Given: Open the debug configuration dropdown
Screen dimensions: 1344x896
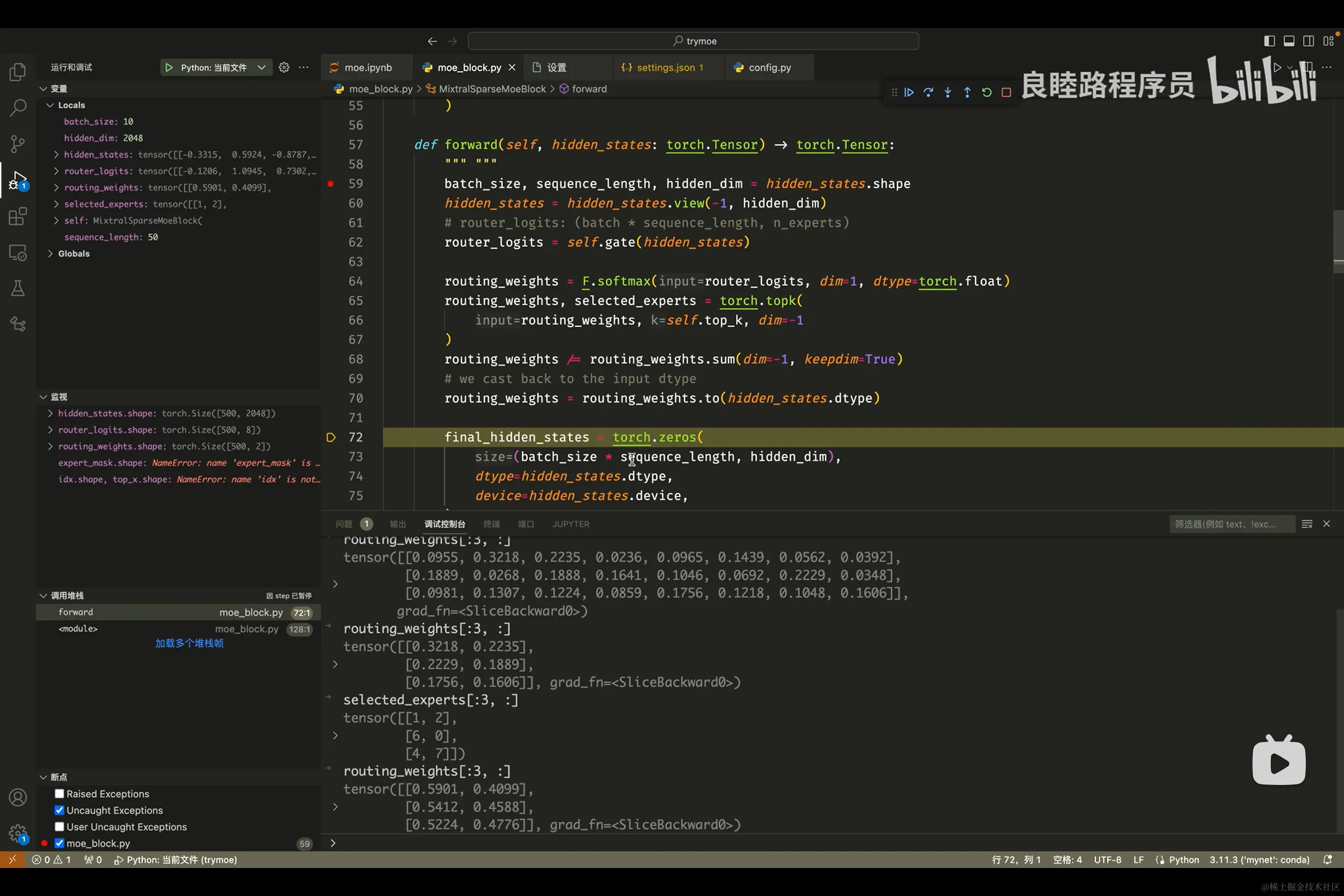Looking at the screenshot, I should coord(262,67).
